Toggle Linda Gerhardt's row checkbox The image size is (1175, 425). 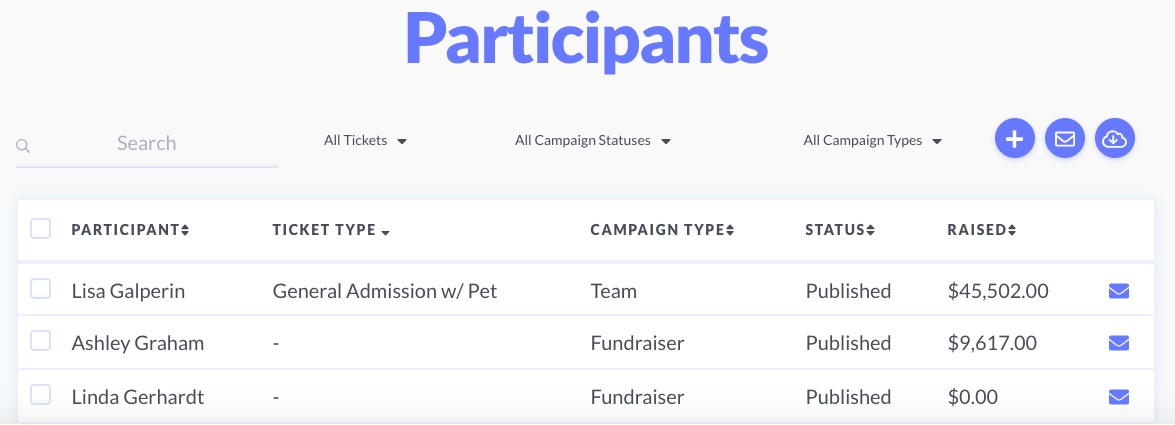40,394
